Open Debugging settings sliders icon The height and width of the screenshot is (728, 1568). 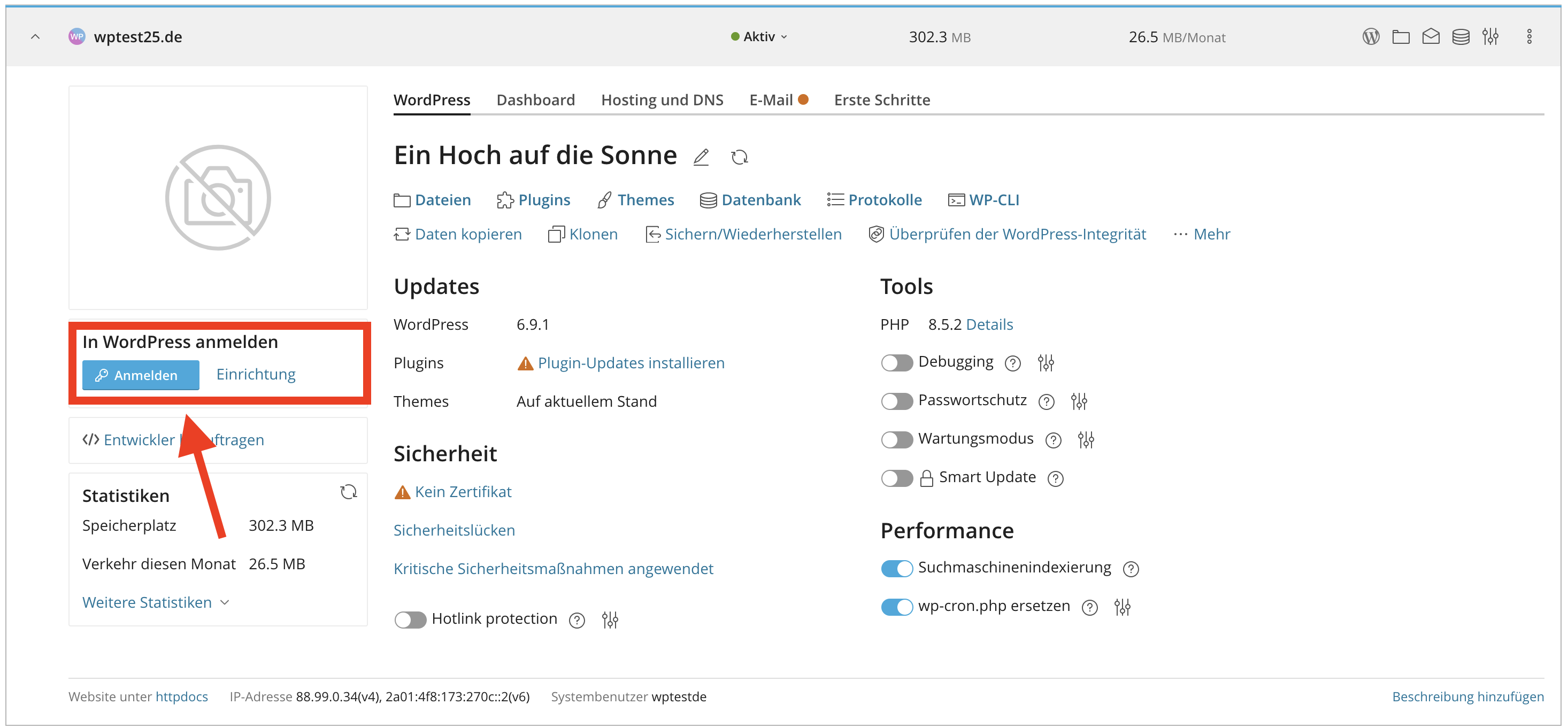coord(1045,363)
